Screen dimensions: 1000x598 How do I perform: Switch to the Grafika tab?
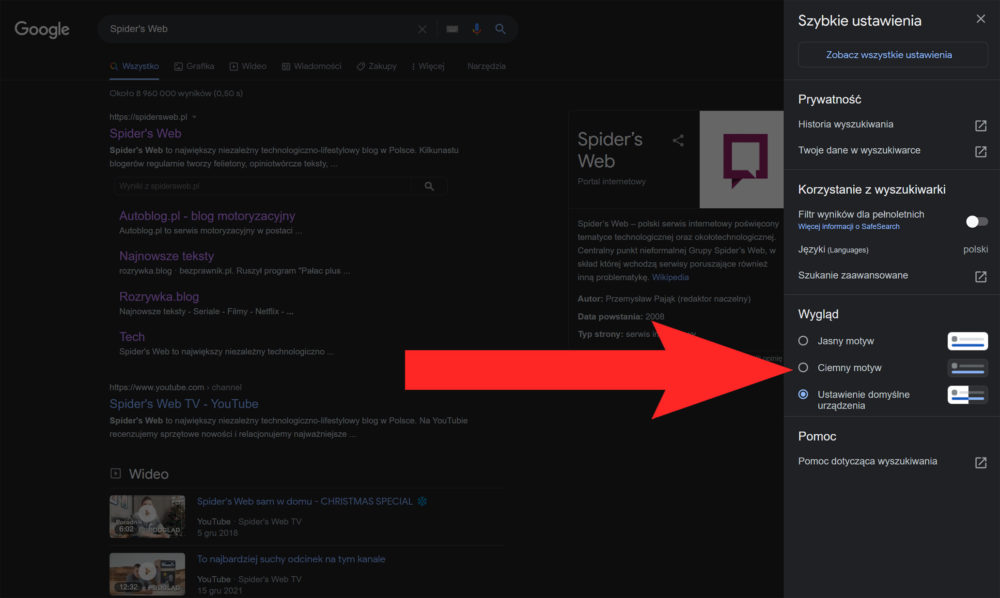(194, 66)
